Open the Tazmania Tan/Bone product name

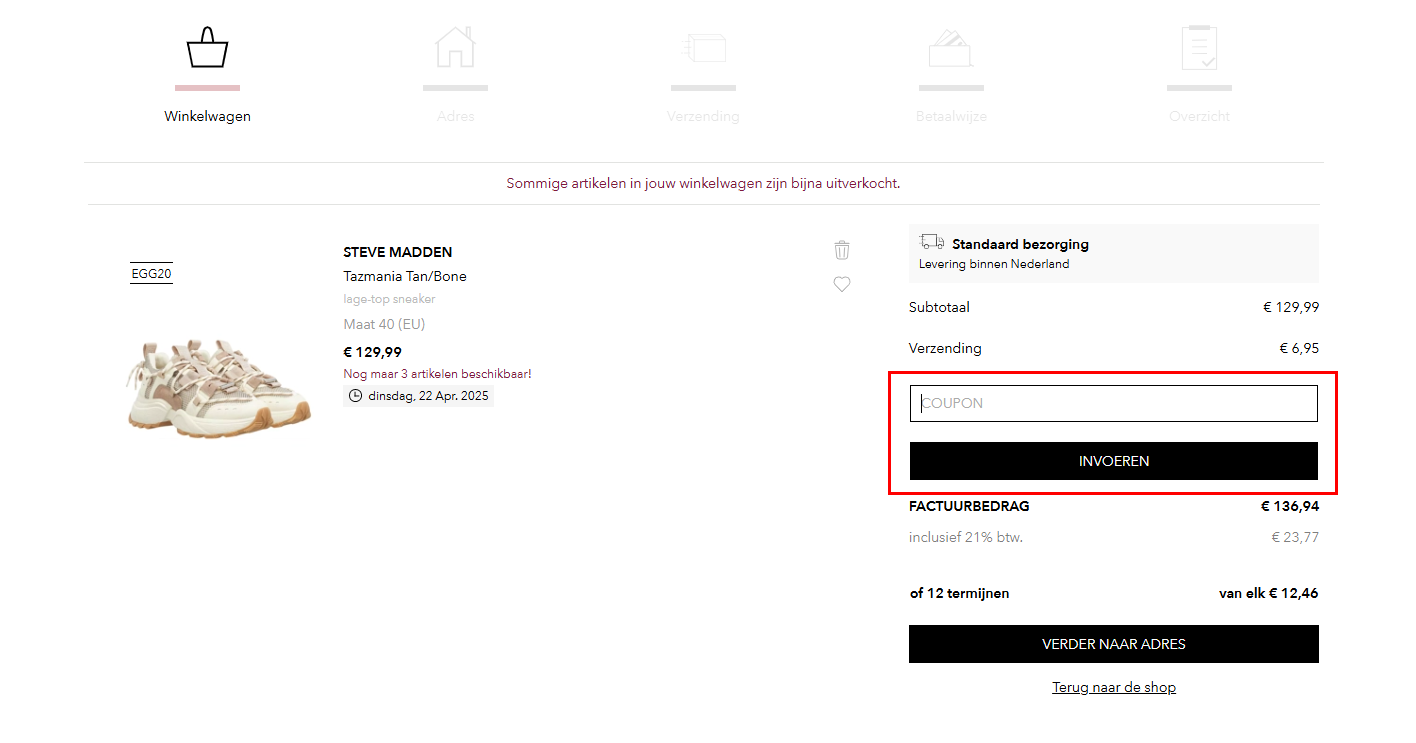[x=405, y=276]
